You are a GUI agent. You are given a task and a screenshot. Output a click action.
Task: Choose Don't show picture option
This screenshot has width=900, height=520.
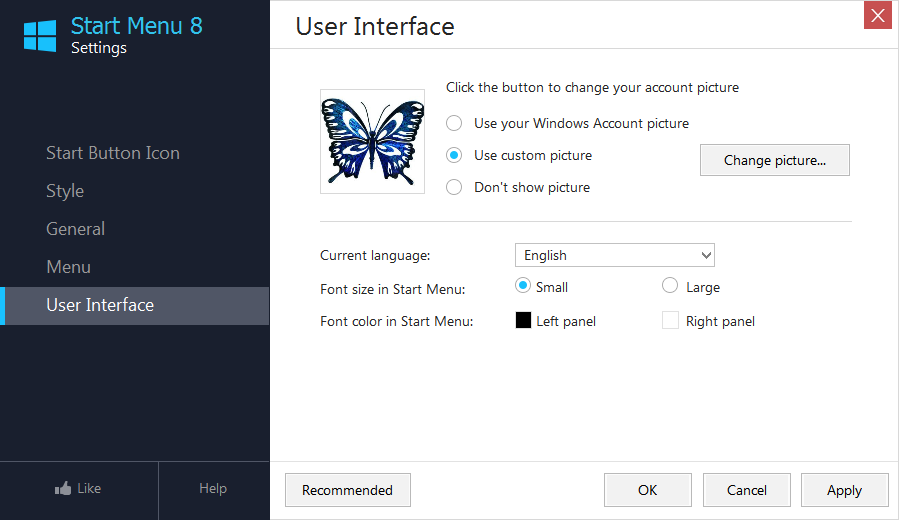[454, 187]
